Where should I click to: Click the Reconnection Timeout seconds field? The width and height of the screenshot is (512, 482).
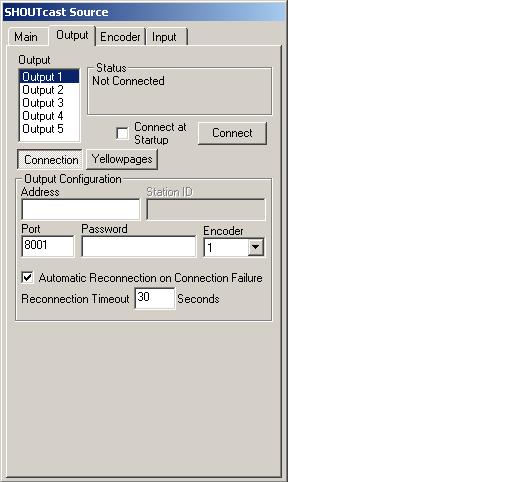pyautogui.click(x=155, y=298)
